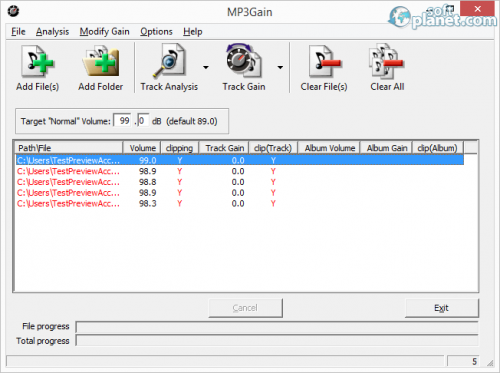
Task: Sort by the Album Volume column header
Action: click(329, 148)
